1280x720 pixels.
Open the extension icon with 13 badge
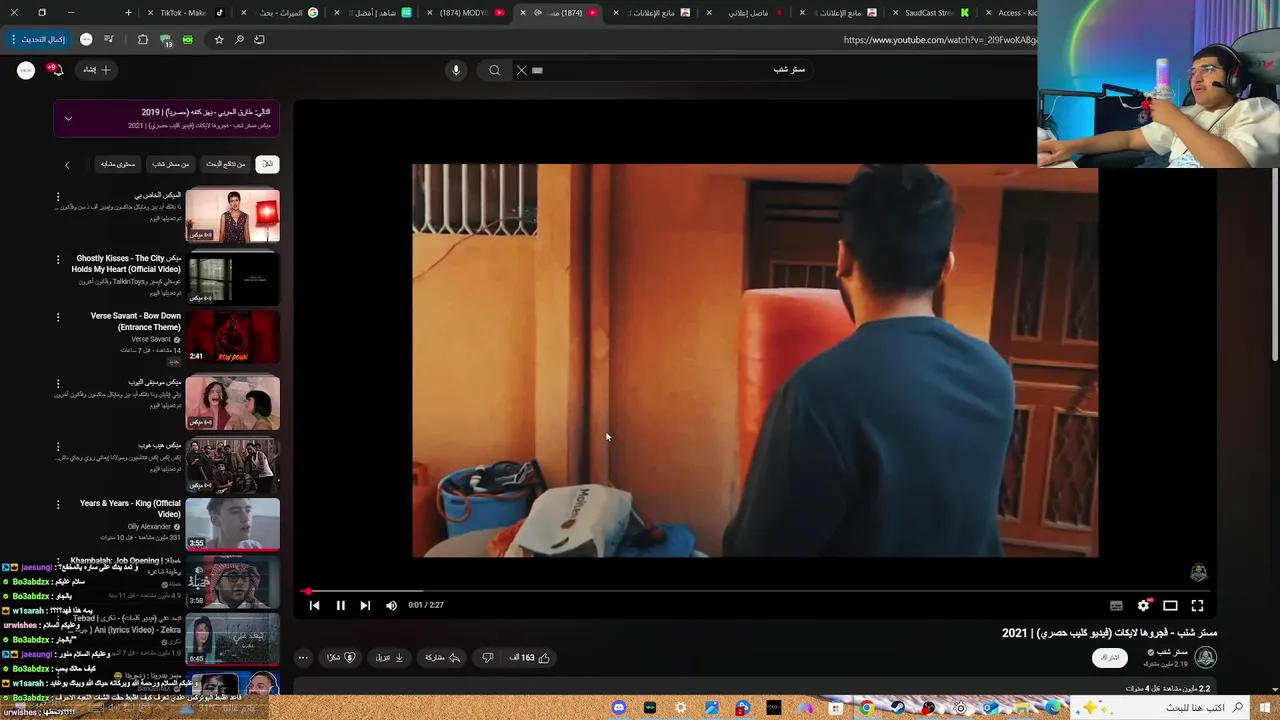[165, 40]
